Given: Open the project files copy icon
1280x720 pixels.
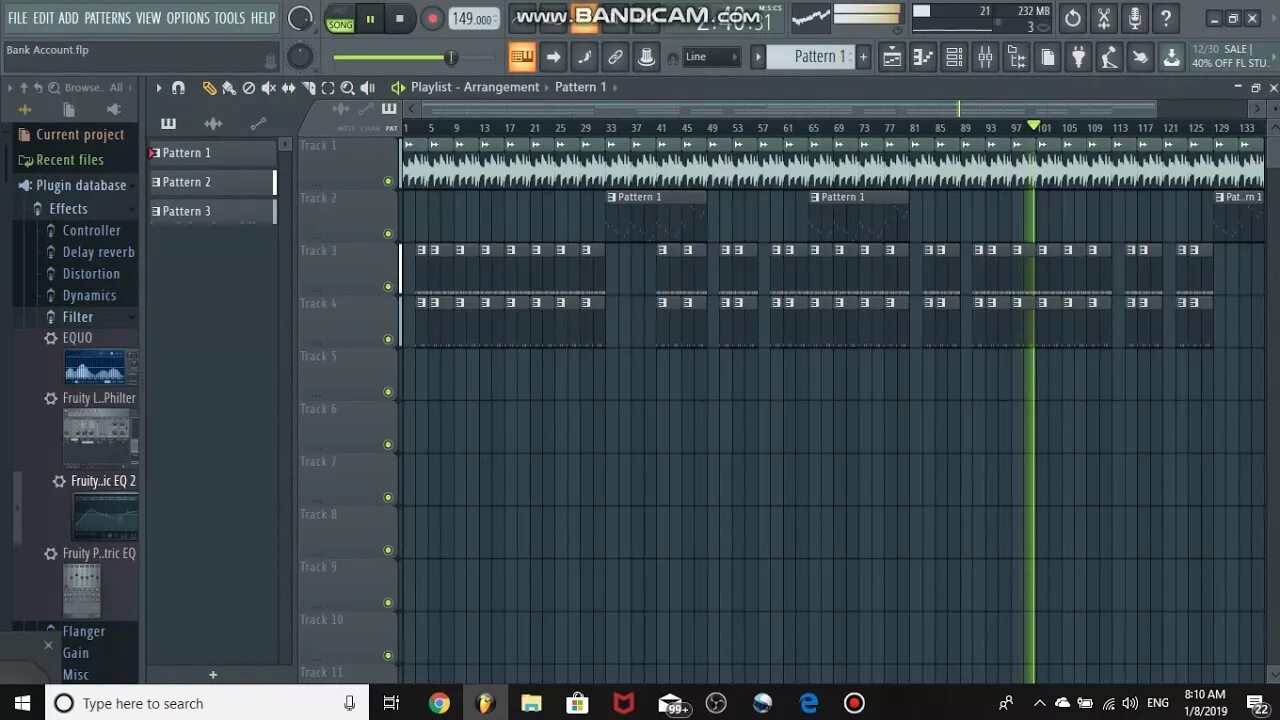Looking at the screenshot, I should click(x=1047, y=57).
